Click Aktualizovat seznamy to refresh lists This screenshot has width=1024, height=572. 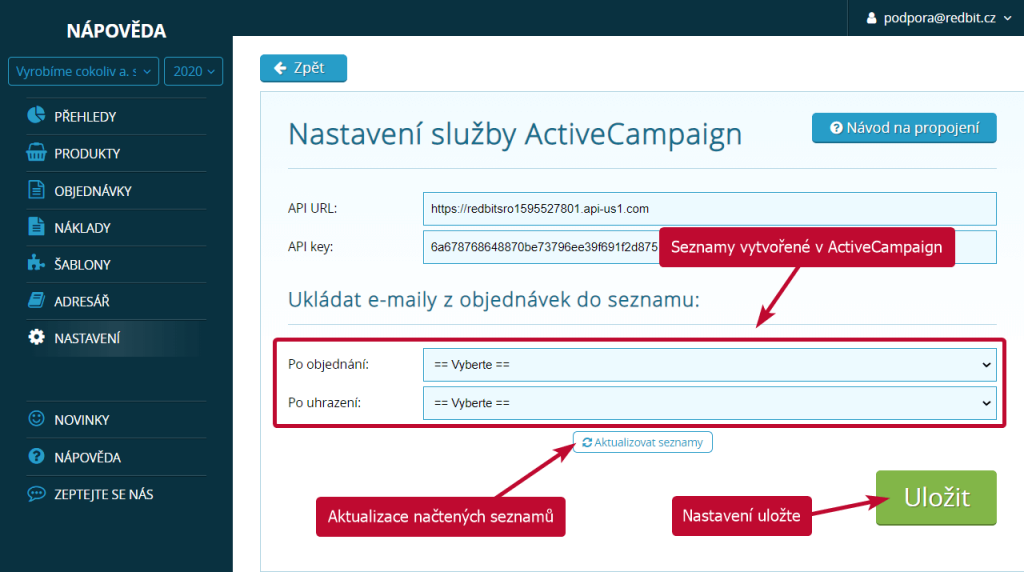pyautogui.click(x=643, y=442)
